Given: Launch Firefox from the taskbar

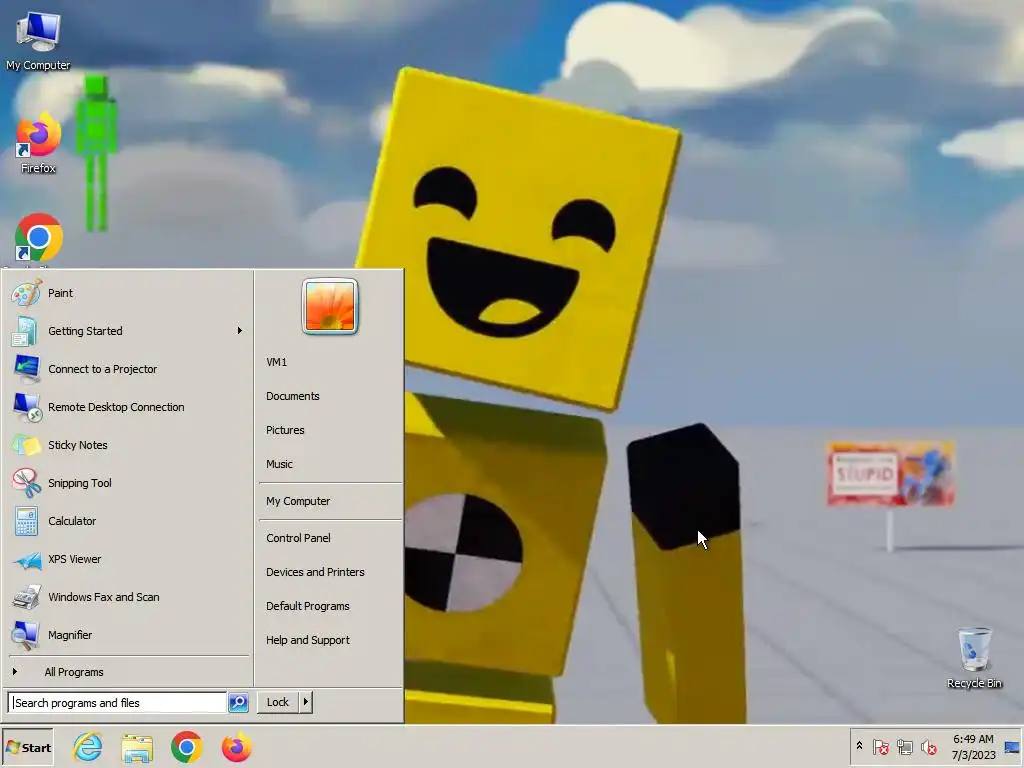Looking at the screenshot, I should coord(236,747).
